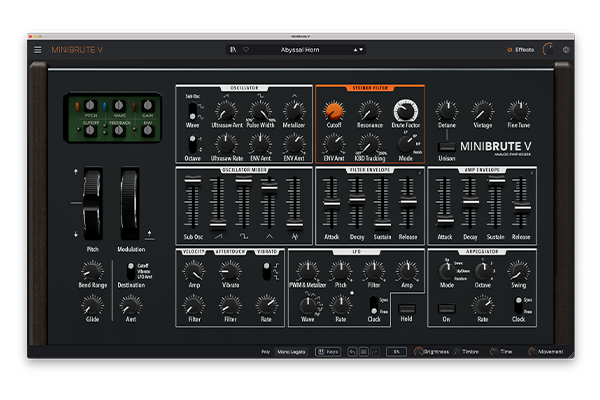
Task: Click the Brute Factor knob
Action: coord(406,112)
